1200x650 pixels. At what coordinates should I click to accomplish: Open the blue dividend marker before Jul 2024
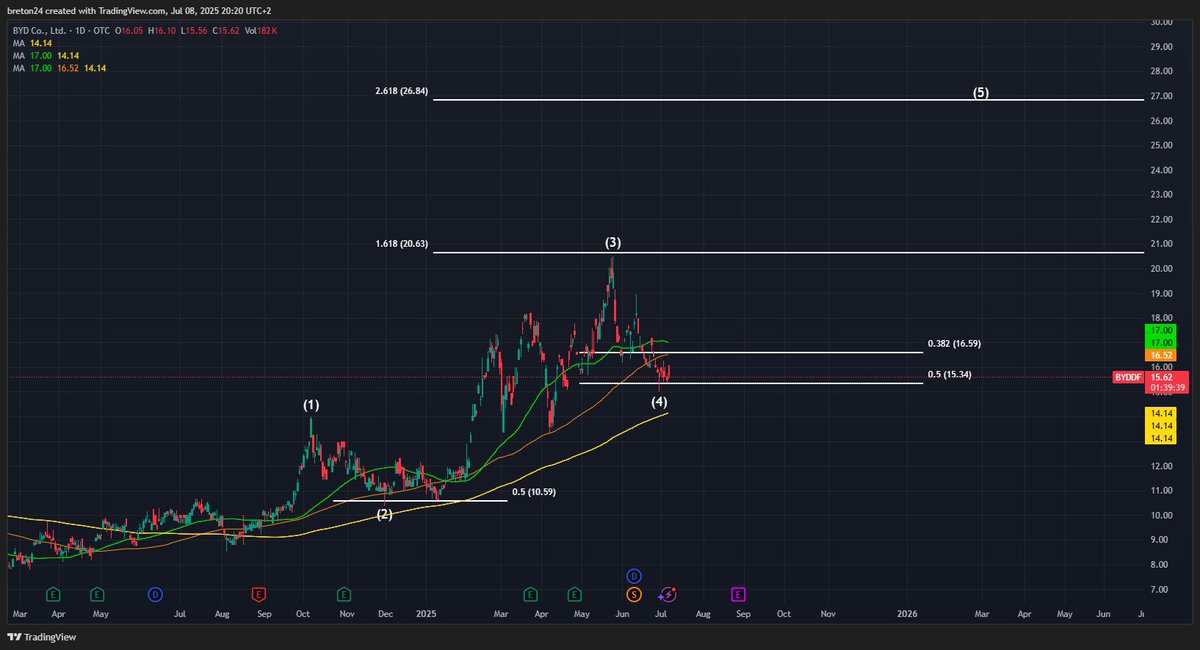click(x=155, y=594)
